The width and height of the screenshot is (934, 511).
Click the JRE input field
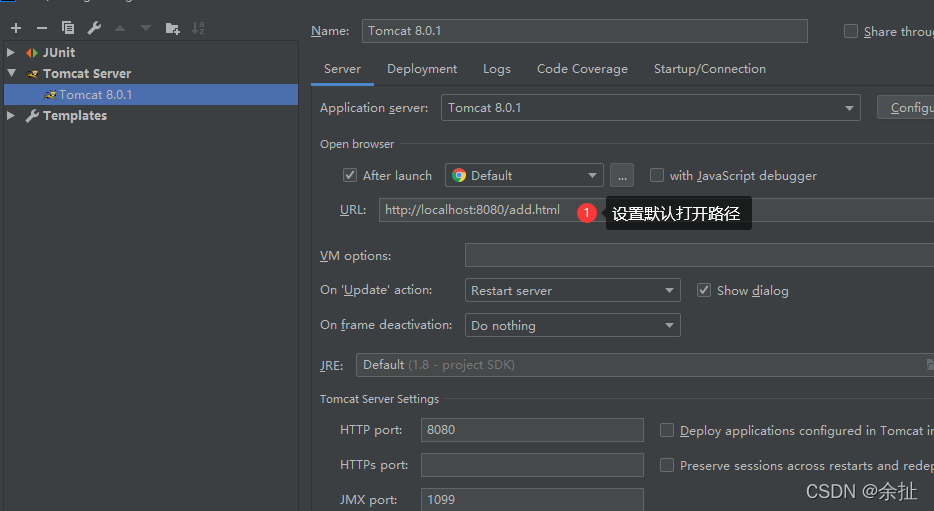[645, 364]
